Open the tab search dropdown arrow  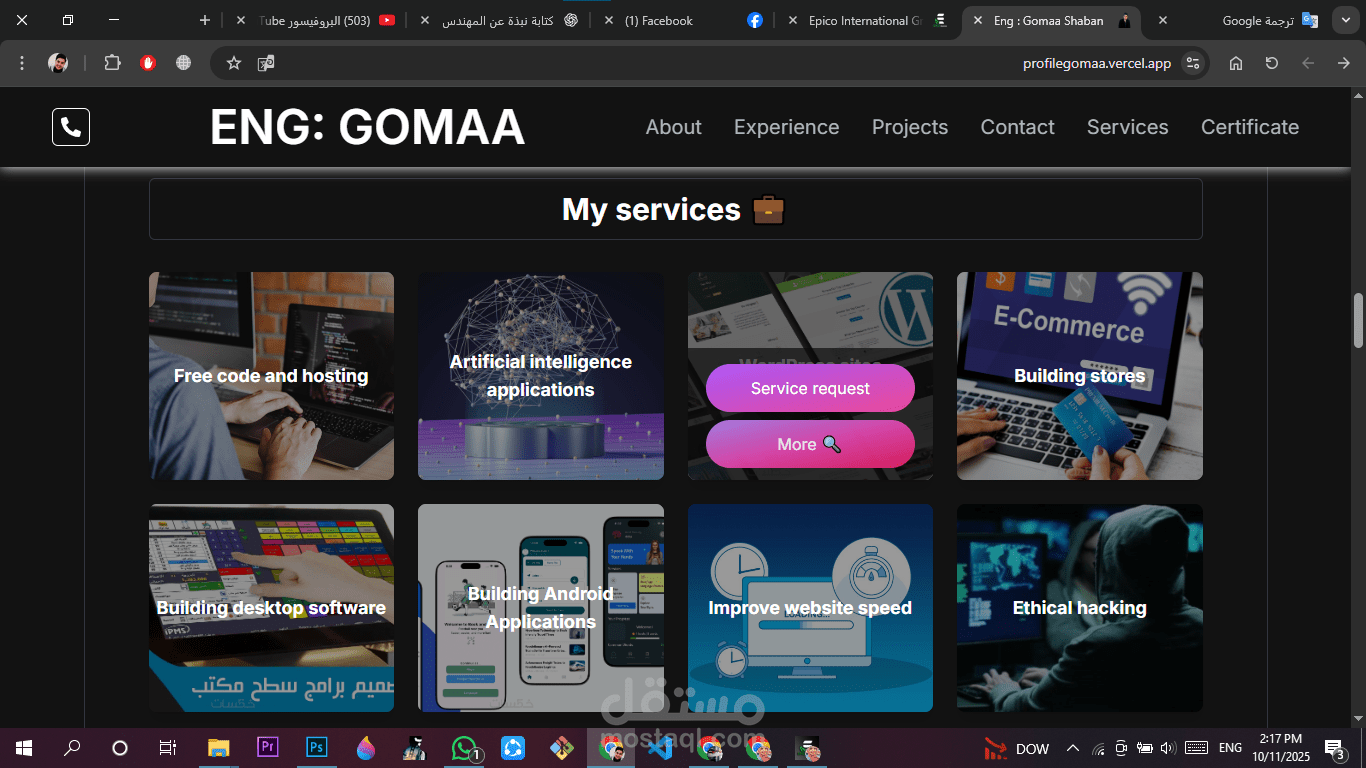pyautogui.click(x=1345, y=20)
